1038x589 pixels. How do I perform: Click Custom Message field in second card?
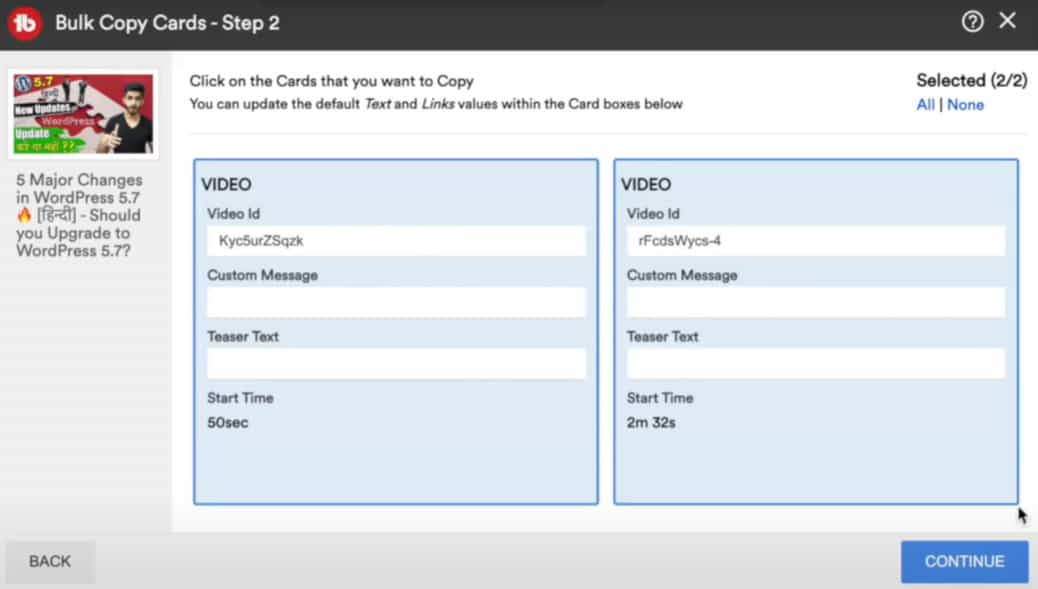pyautogui.click(x=816, y=302)
